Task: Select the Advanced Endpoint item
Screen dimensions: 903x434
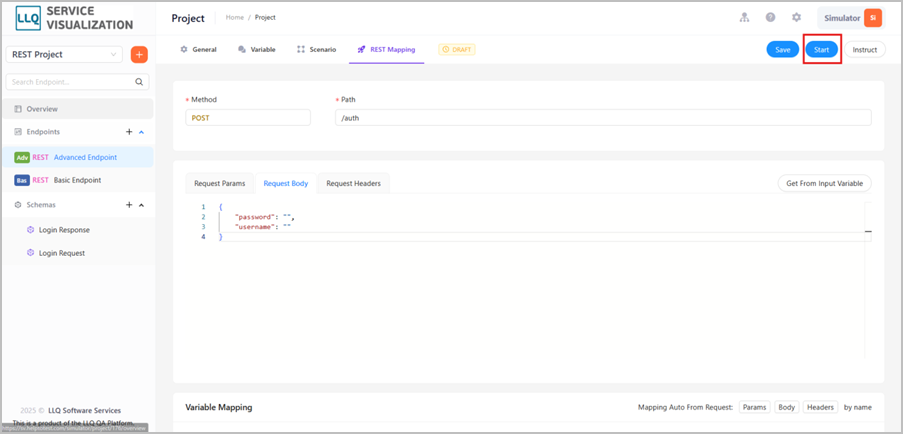Action: [77, 157]
